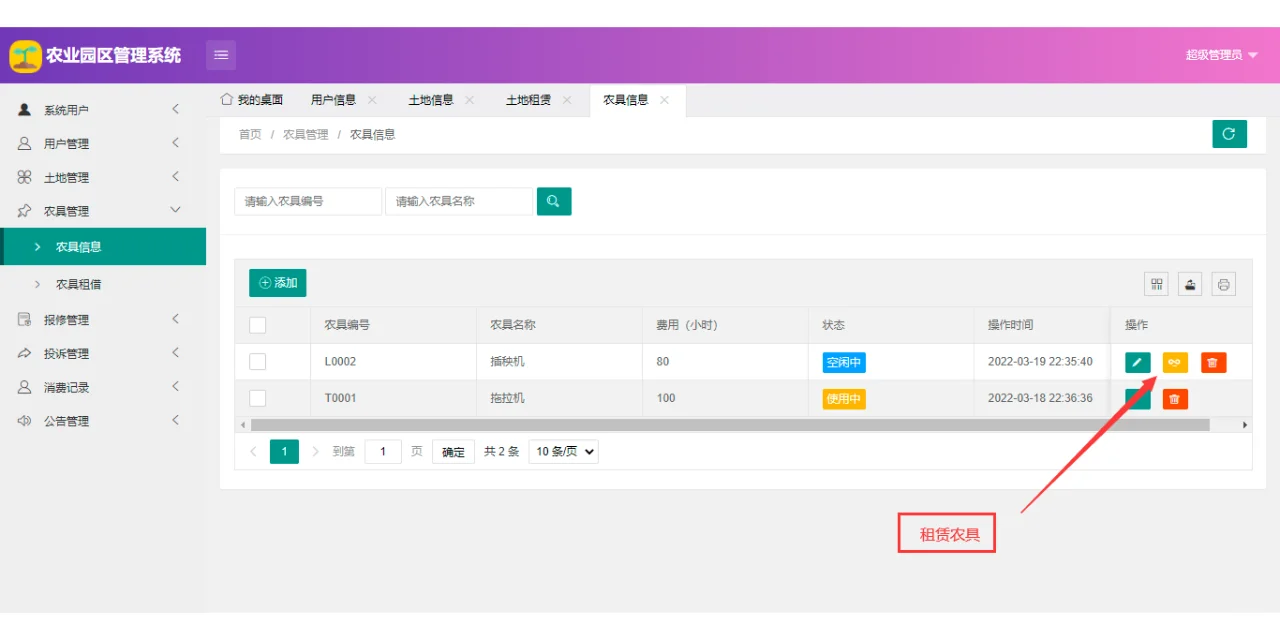Go to the next page arrow
This screenshot has height=640, width=1280.
tap(316, 452)
